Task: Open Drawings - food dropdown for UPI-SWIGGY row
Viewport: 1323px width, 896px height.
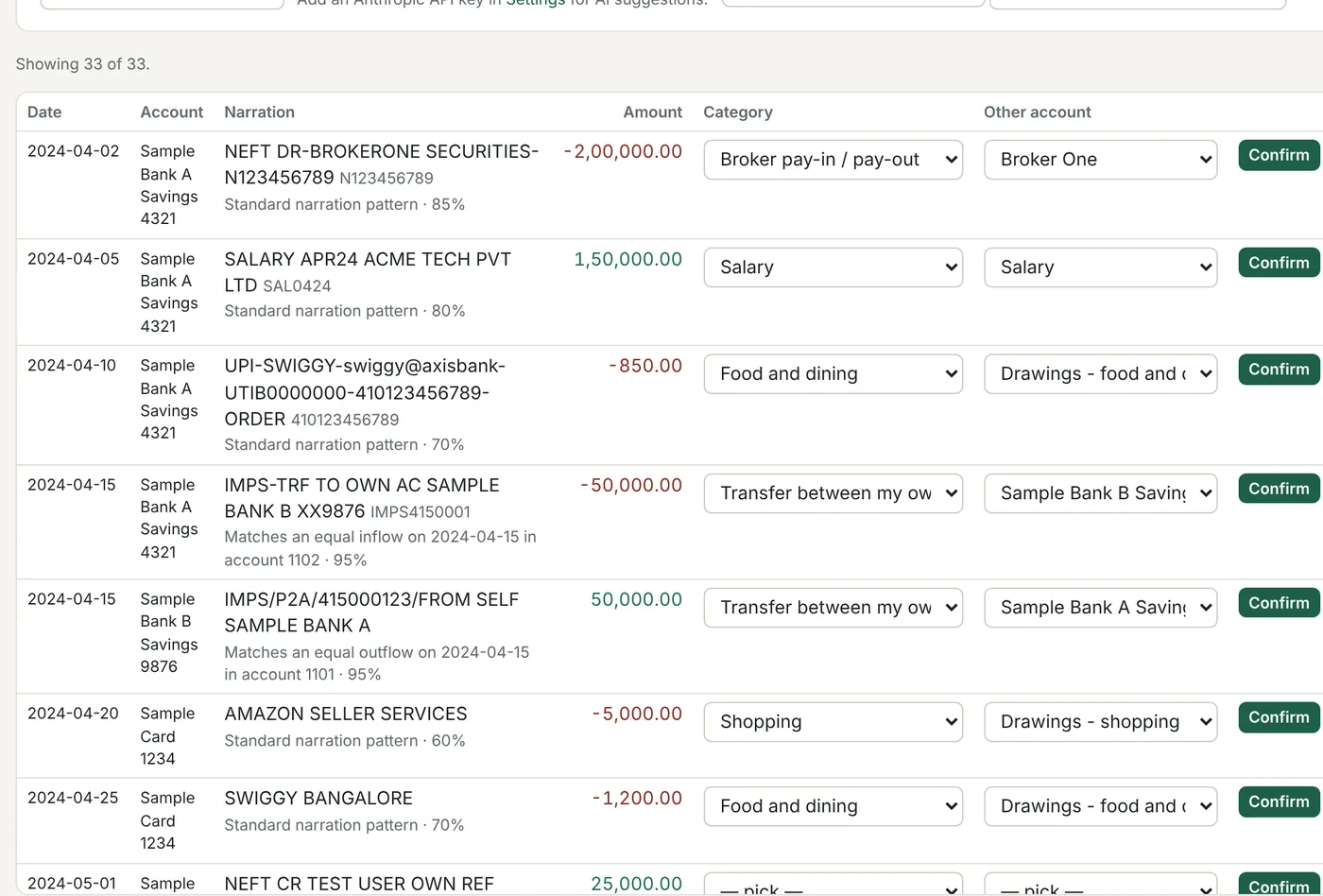Action: pos(1101,374)
